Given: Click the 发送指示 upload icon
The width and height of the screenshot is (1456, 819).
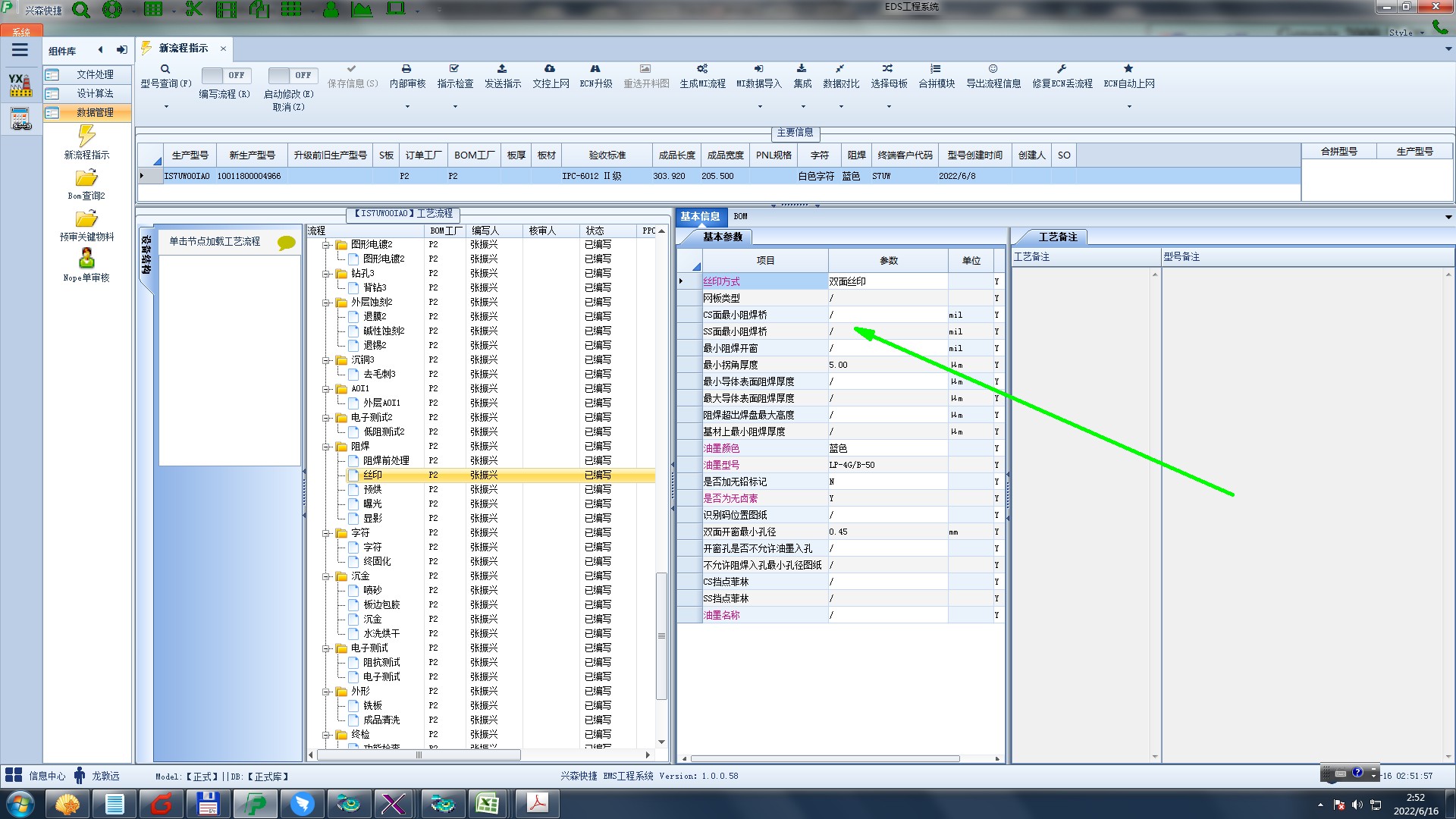Looking at the screenshot, I should coord(502,69).
